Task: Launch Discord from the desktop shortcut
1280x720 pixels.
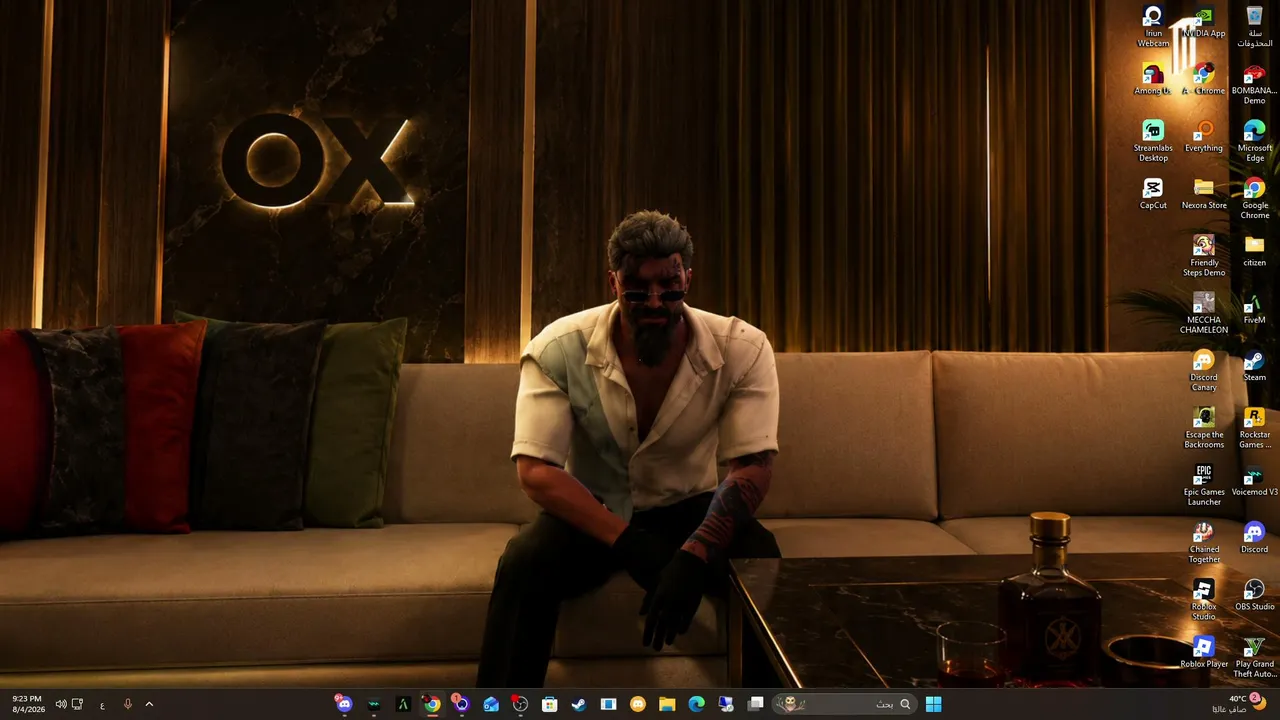Action: pyautogui.click(x=1254, y=538)
